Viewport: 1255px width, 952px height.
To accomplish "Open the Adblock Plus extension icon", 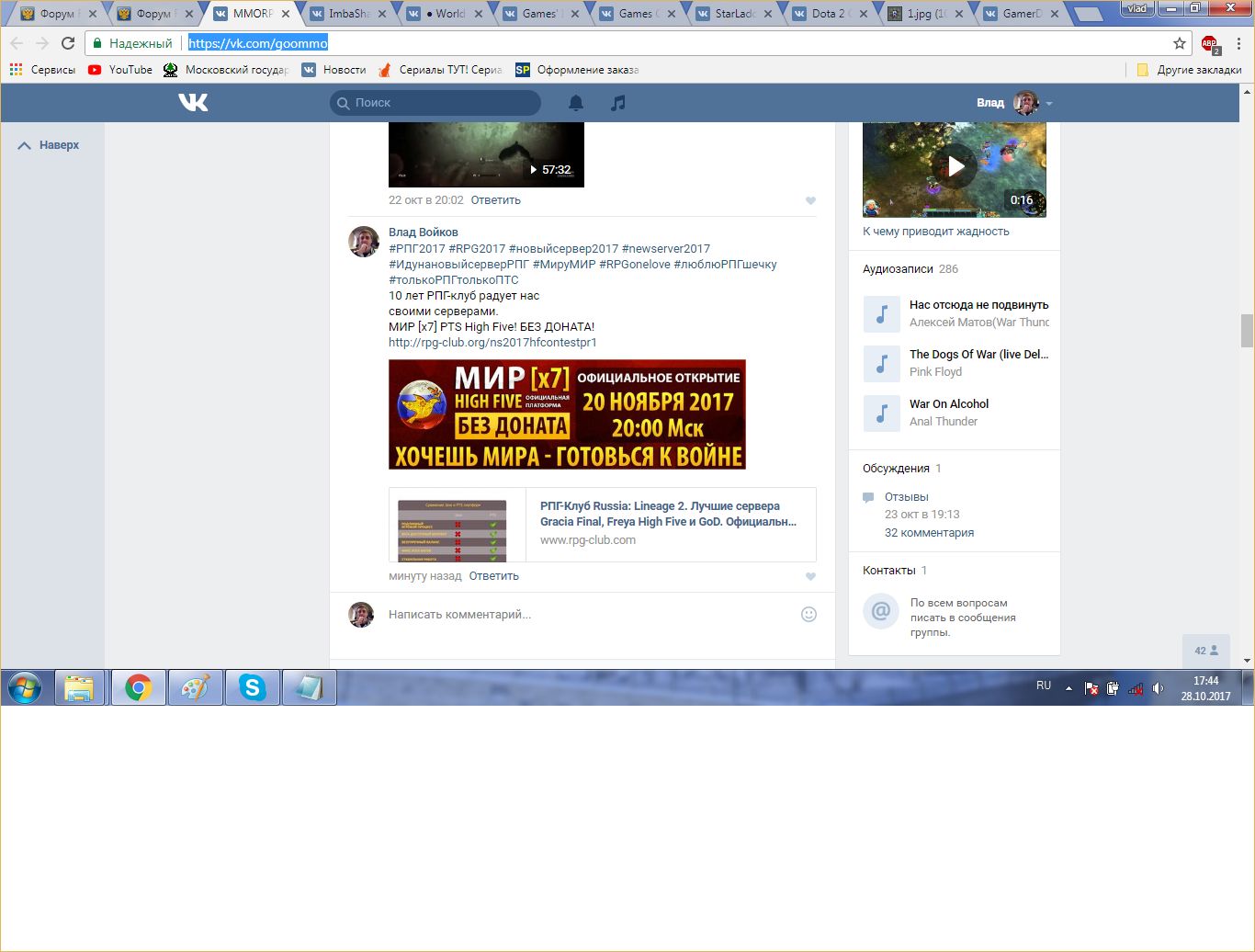I will [x=1209, y=44].
